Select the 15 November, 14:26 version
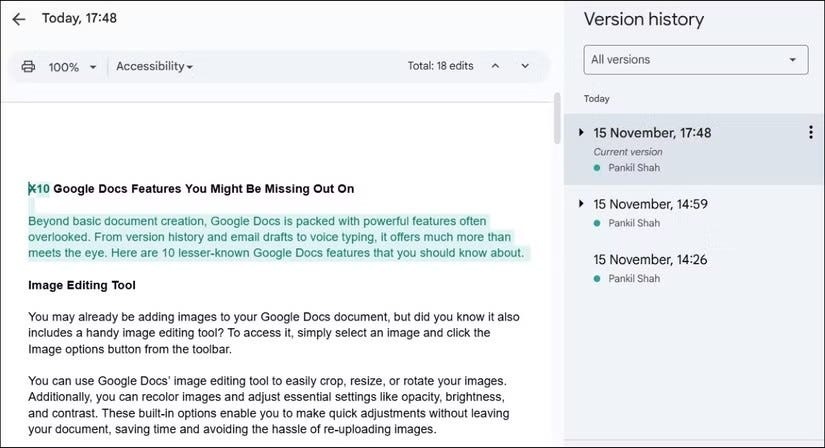 point(694,268)
